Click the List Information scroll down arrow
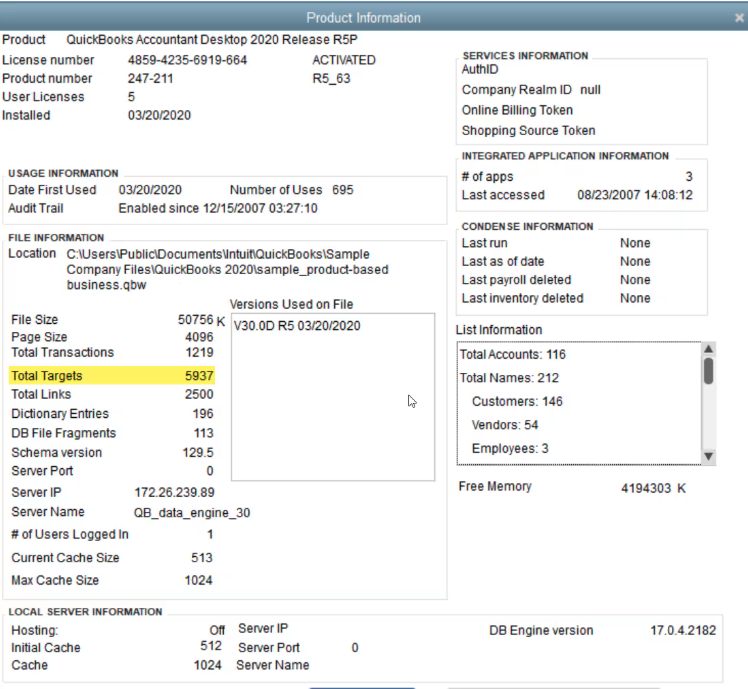The height and width of the screenshot is (689, 748). [708, 456]
